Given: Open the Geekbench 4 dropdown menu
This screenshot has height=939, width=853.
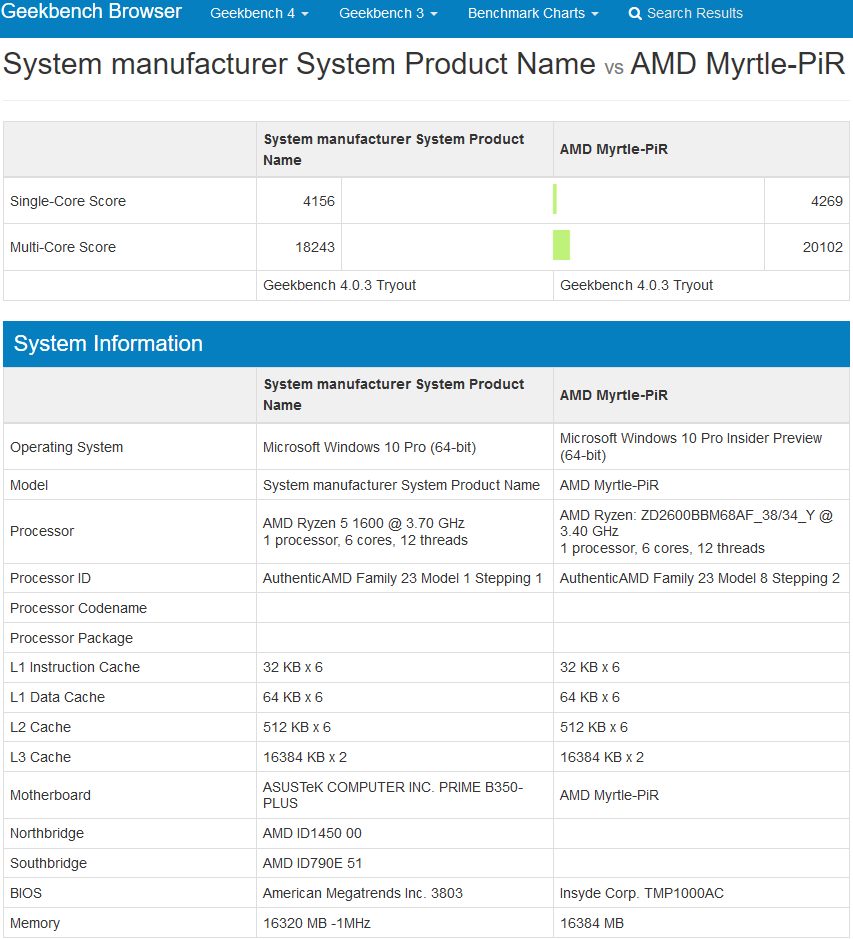Looking at the screenshot, I should click(259, 13).
